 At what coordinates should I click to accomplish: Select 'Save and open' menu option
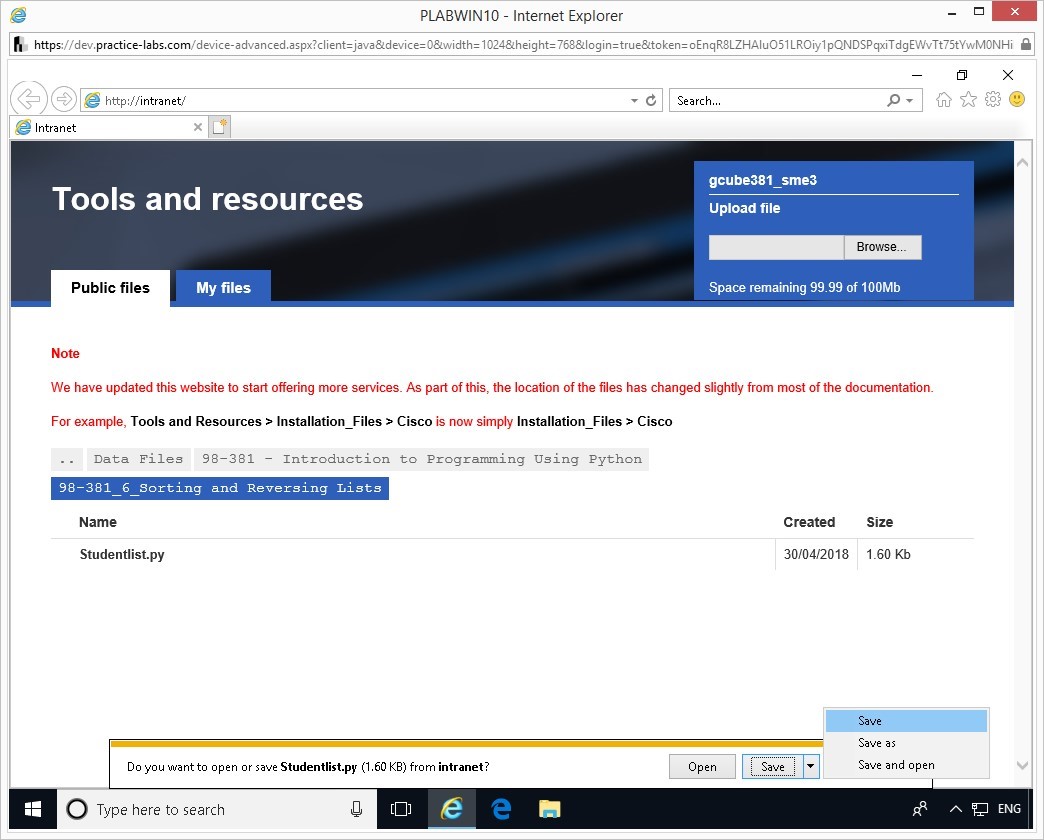click(x=896, y=765)
